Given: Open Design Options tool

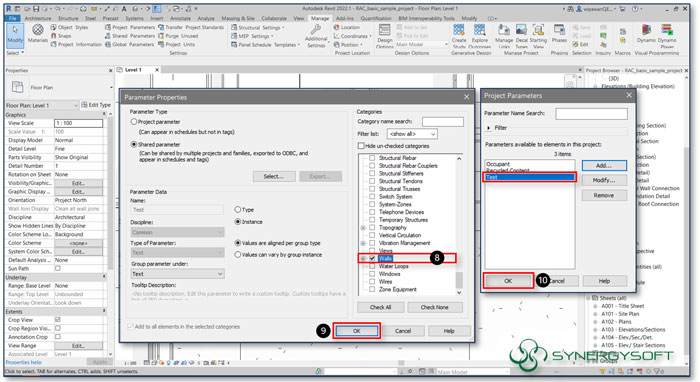Looking at the screenshot, I should [x=384, y=35].
